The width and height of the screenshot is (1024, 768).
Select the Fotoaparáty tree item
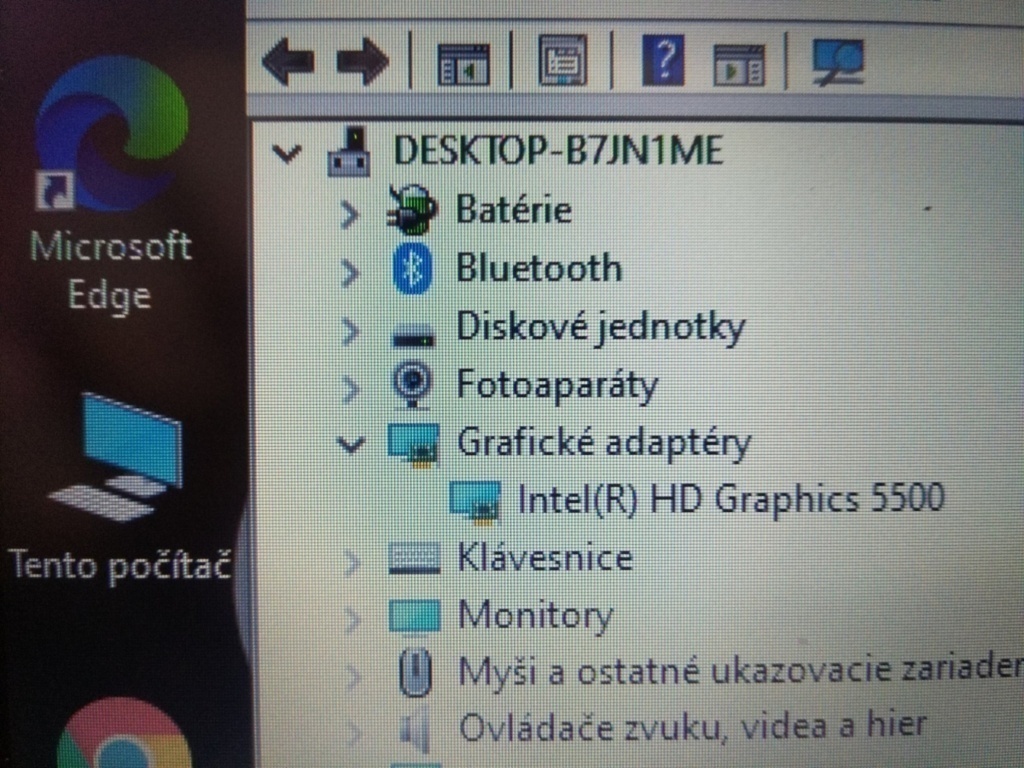[557, 385]
